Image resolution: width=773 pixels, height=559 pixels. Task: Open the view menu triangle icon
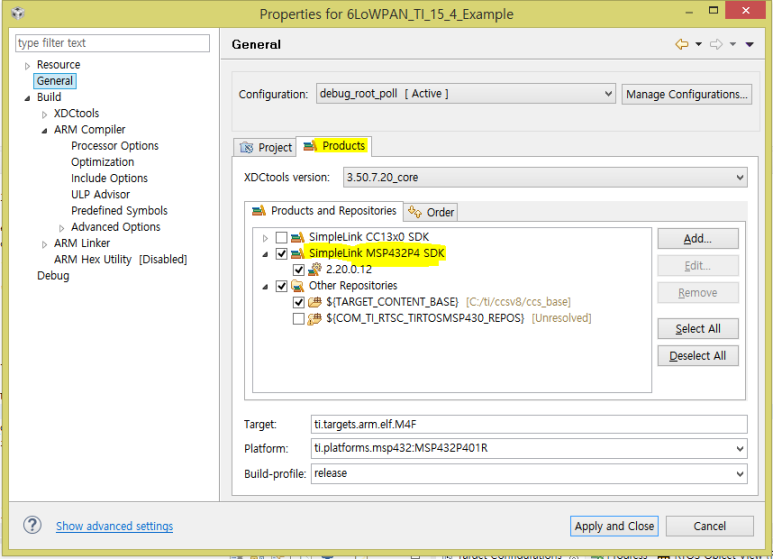pos(749,45)
